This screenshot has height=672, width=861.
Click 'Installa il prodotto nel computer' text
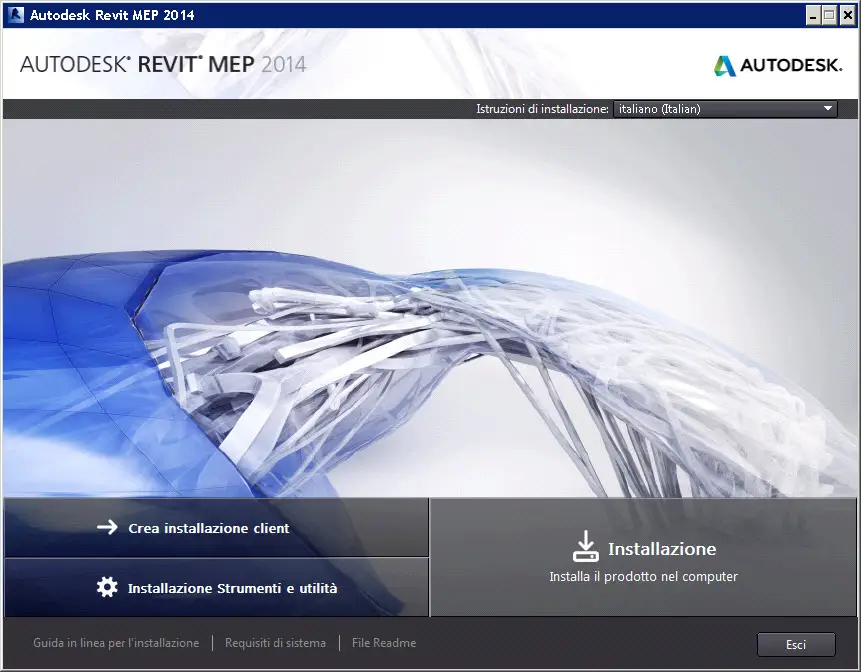[x=643, y=576]
